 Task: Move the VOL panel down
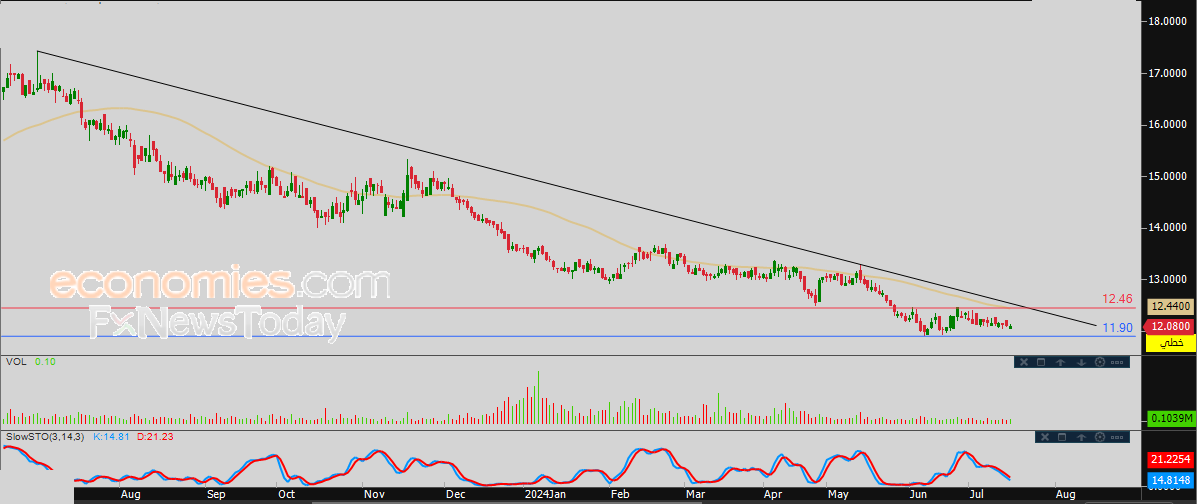[1082, 362]
